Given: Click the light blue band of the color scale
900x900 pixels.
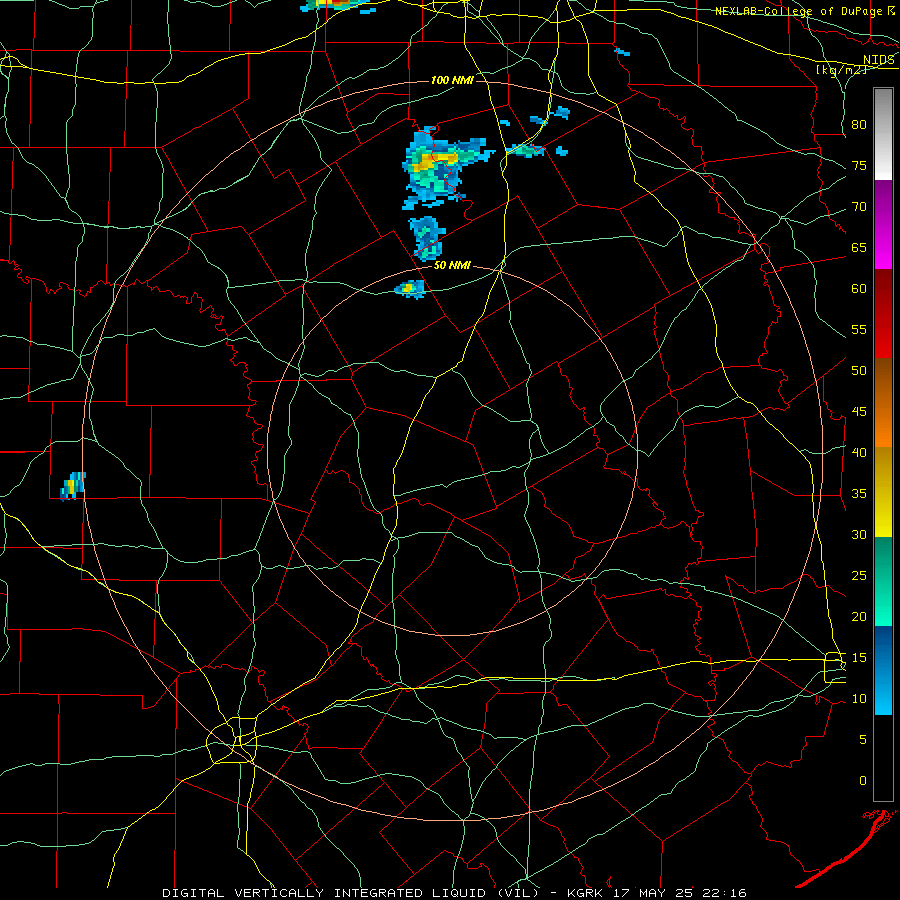Looking at the screenshot, I should tap(883, 670).
